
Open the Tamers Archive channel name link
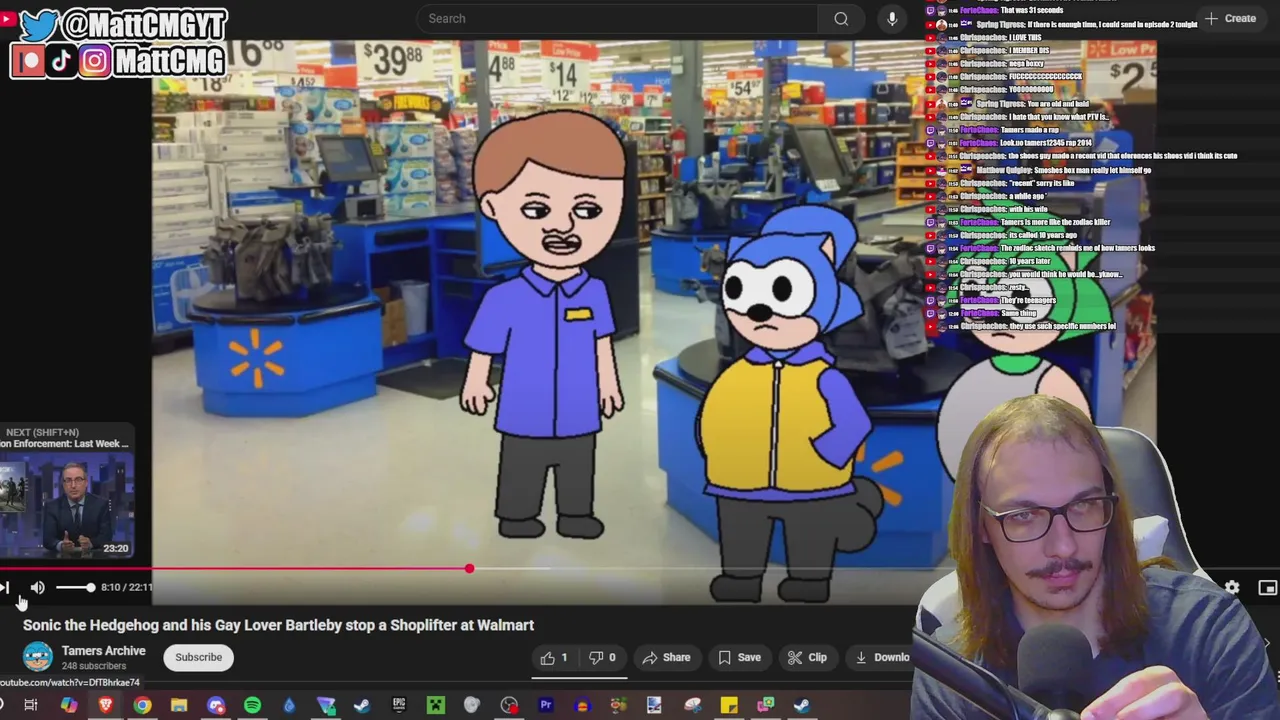(104, 651)
